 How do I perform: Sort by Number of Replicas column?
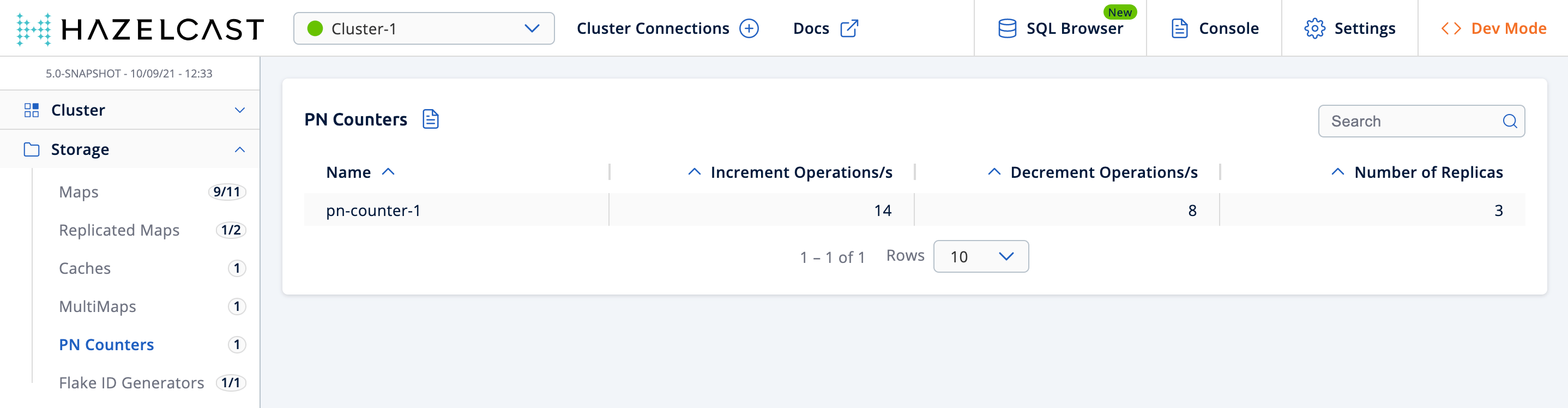[x=1427, y=172]
